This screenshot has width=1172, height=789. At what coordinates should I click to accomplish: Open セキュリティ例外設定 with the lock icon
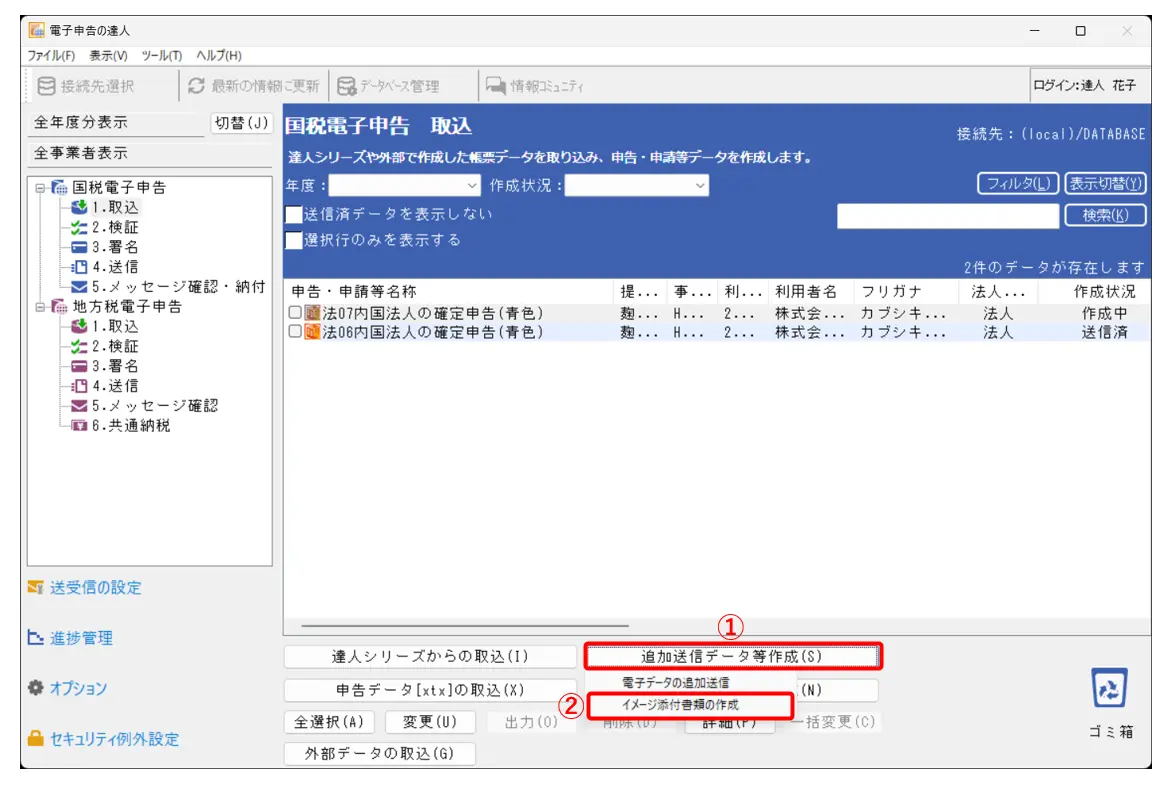(36, 739)
